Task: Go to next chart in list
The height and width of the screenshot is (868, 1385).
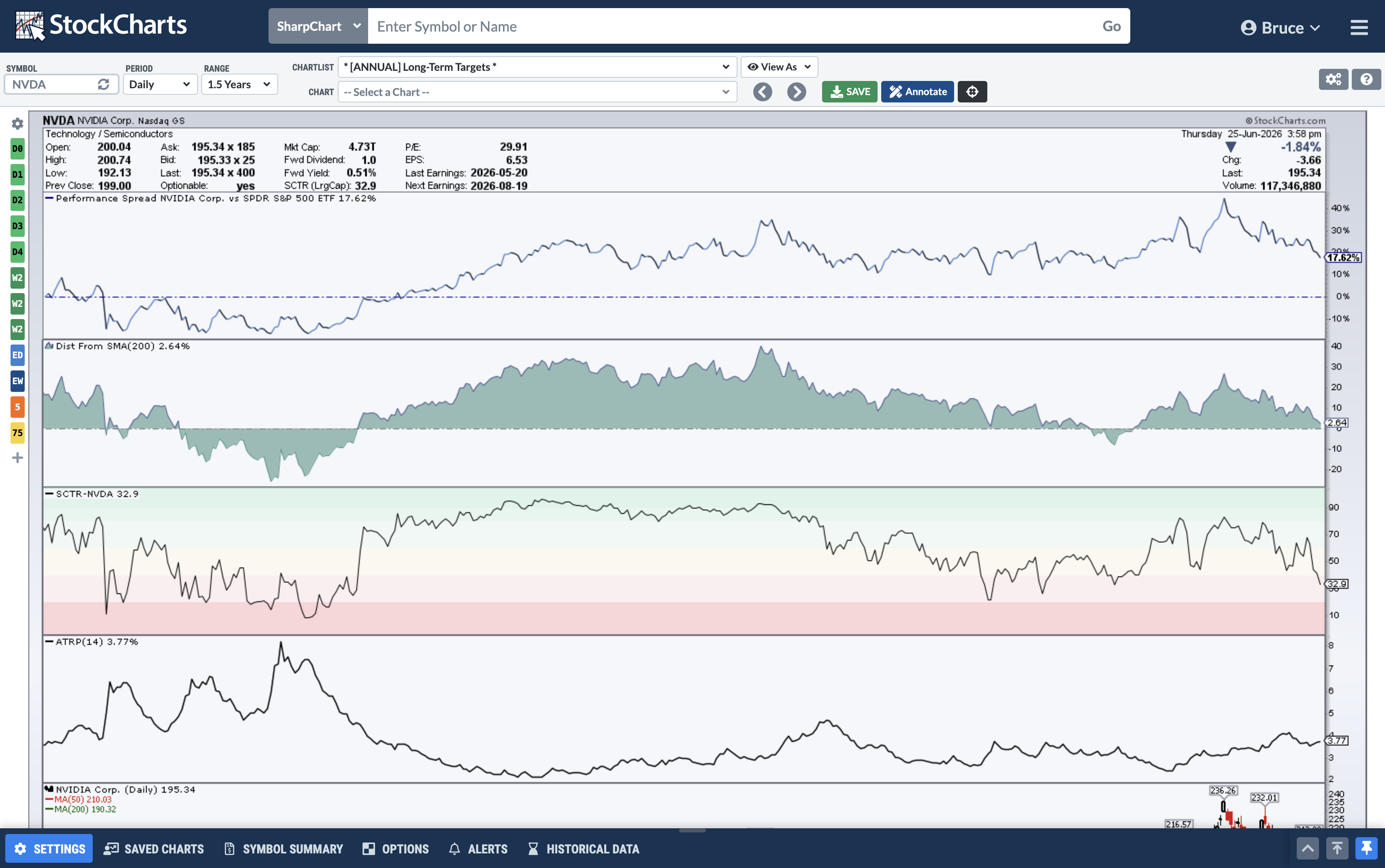Action: (x=797, y=92)
